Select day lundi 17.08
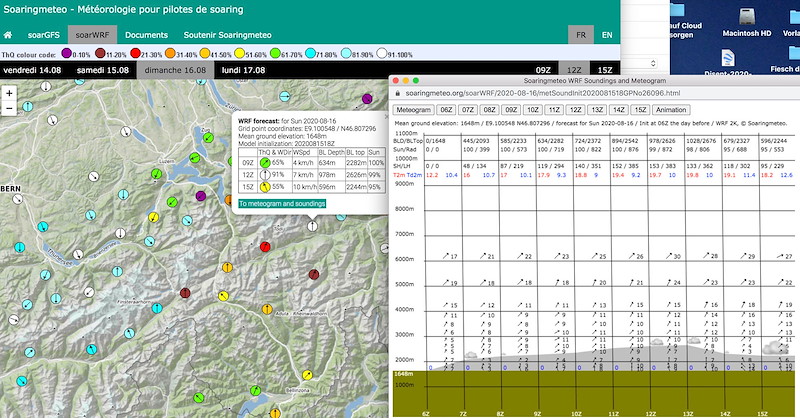 (243, 70)
